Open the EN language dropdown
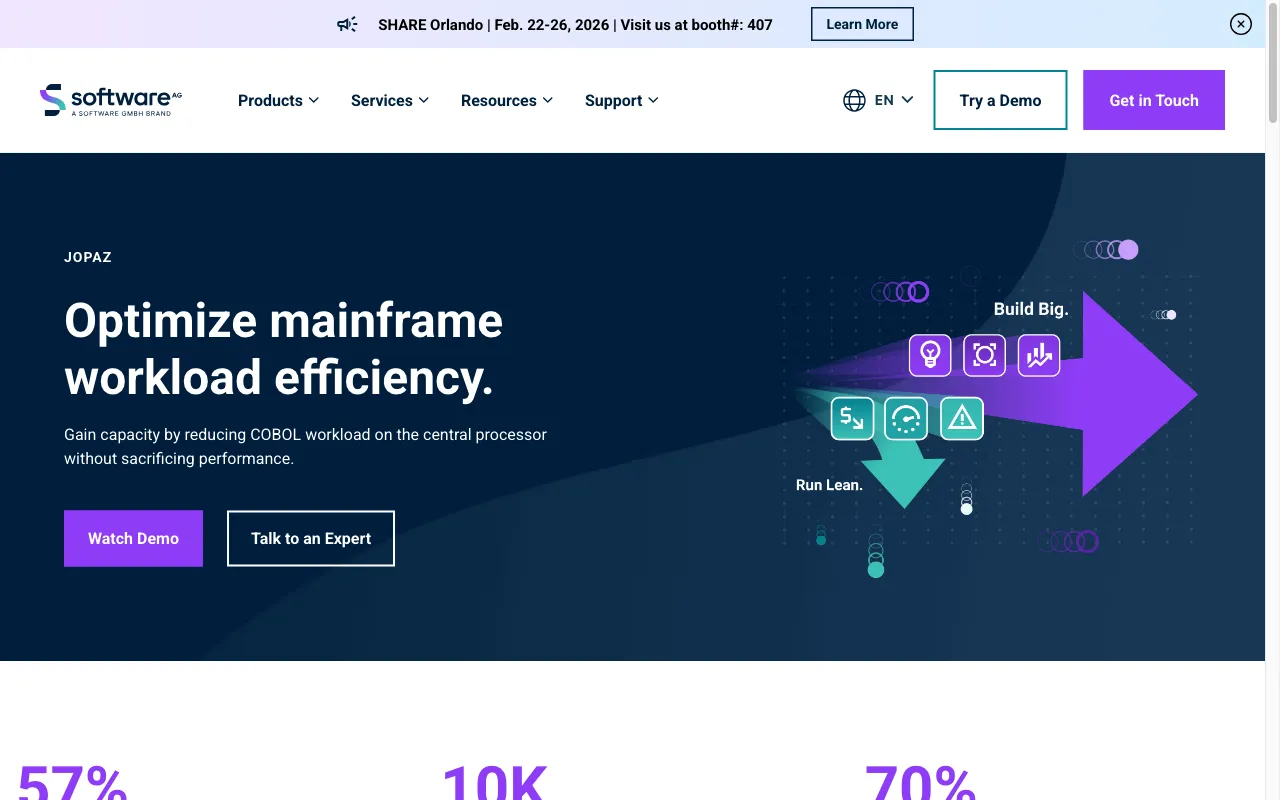Viewport: 1280px width, 800px height. [x=894, y=100]
